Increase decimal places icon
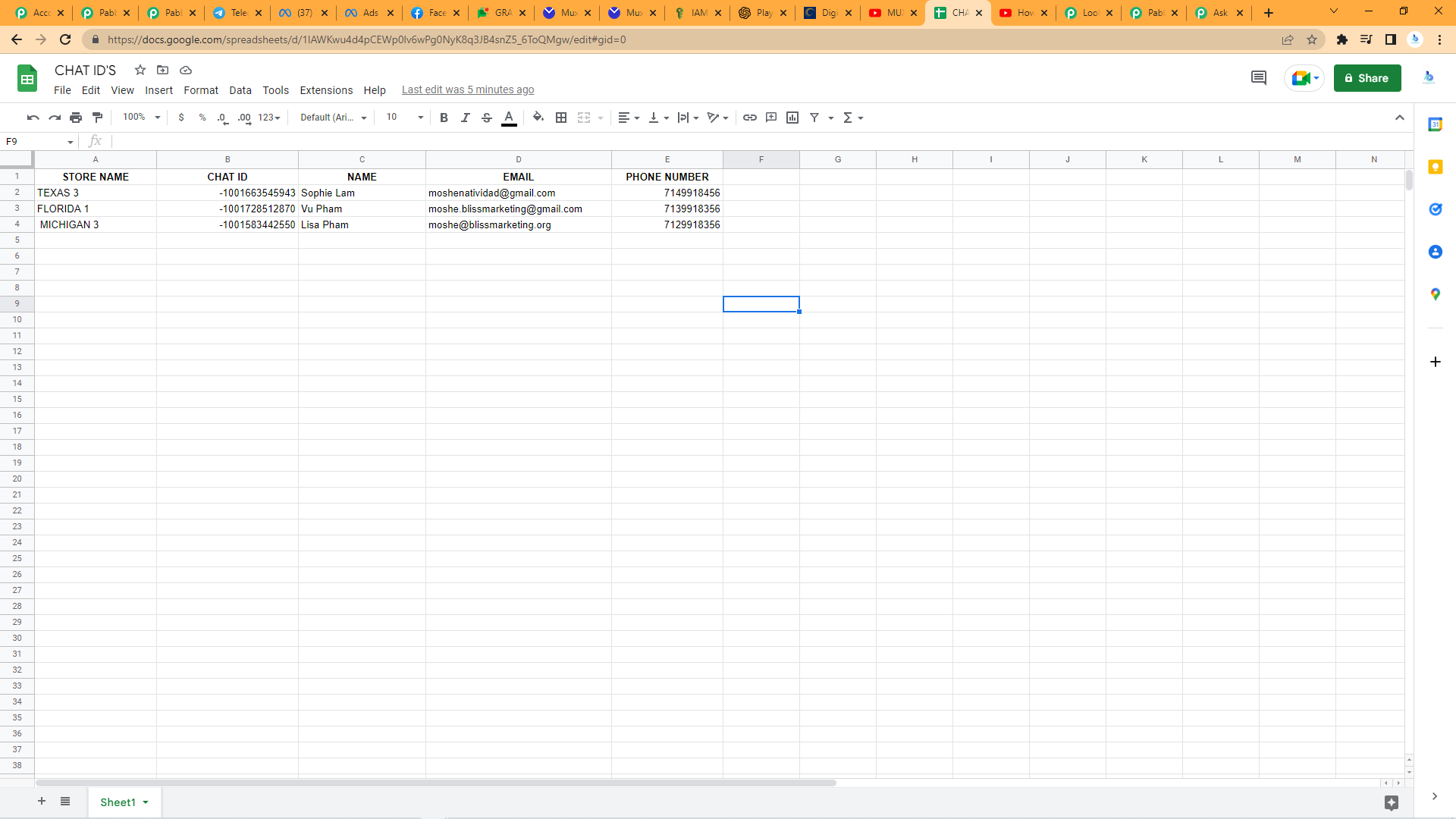 point(244,118)
